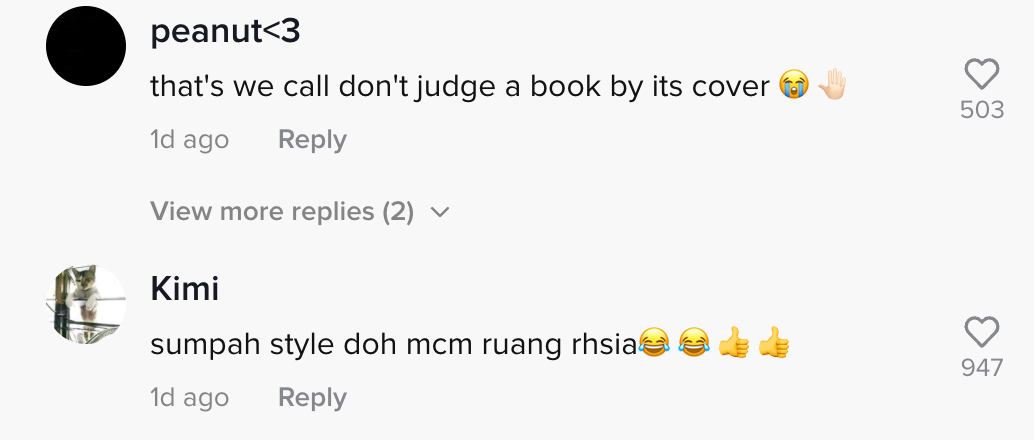Click the raised hand emoji in peanut<3's comment

(831, 84)
